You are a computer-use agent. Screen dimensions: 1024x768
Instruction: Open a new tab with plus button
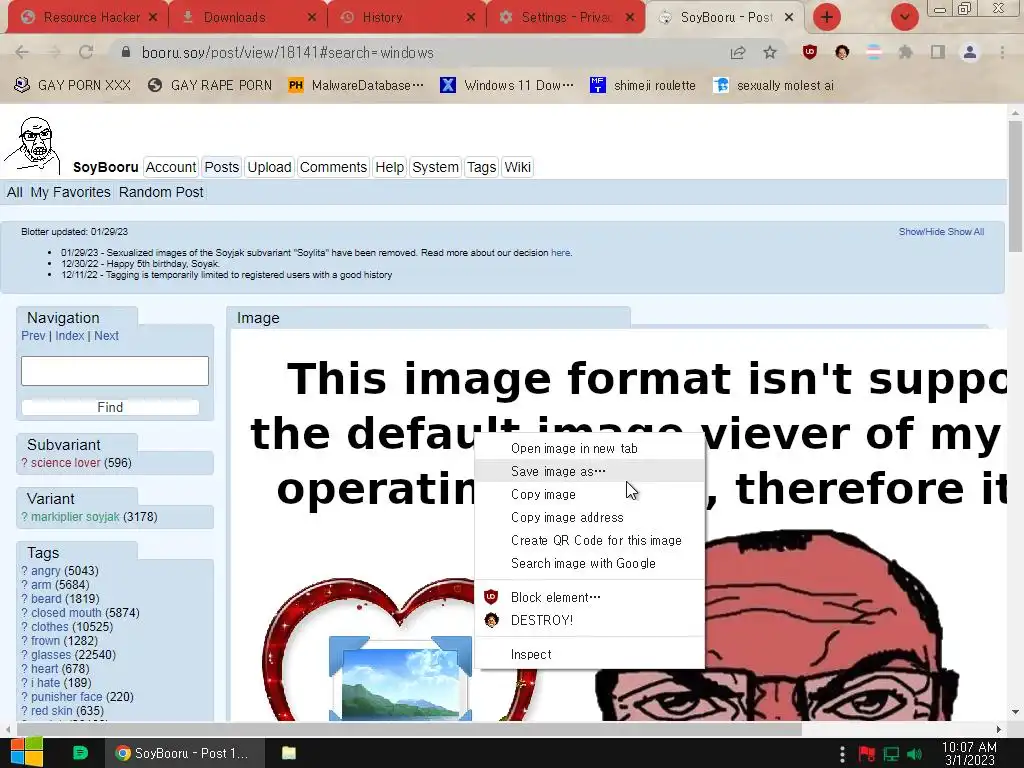827,17
